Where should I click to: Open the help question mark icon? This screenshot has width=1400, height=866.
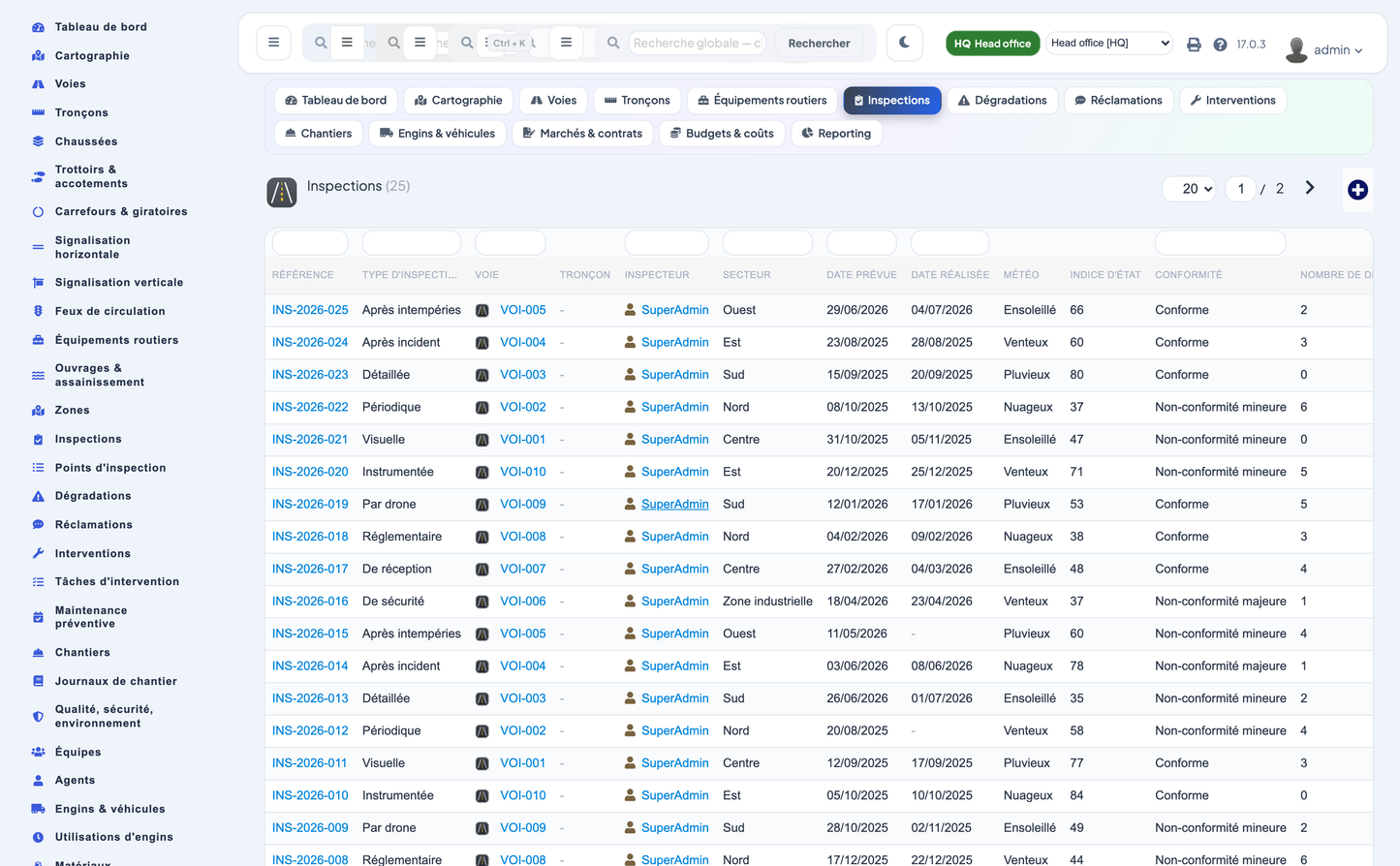pos(1220,45)
